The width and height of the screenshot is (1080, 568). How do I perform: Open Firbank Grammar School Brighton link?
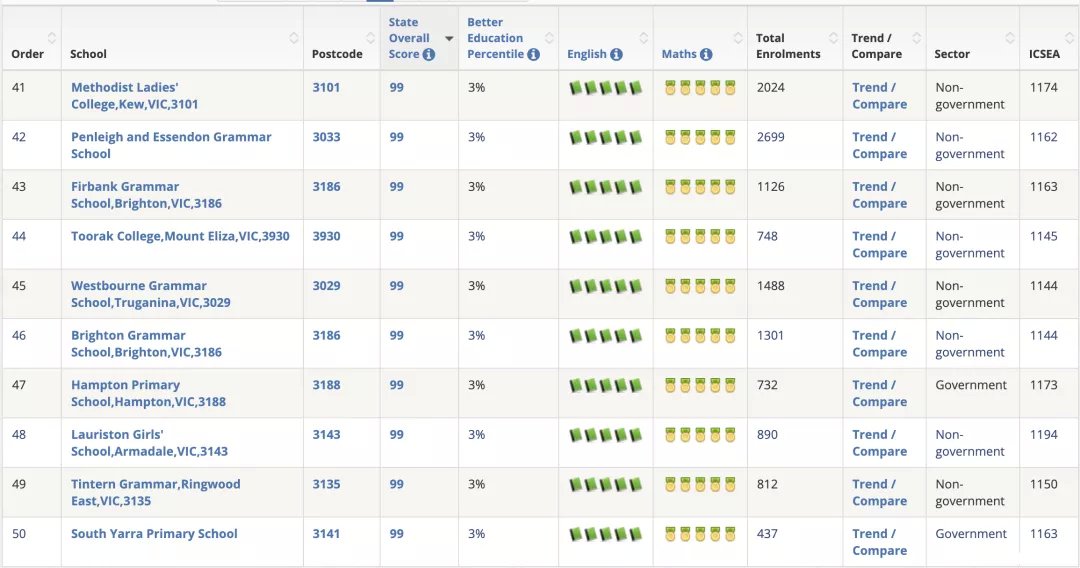click(x=146, y=195)
